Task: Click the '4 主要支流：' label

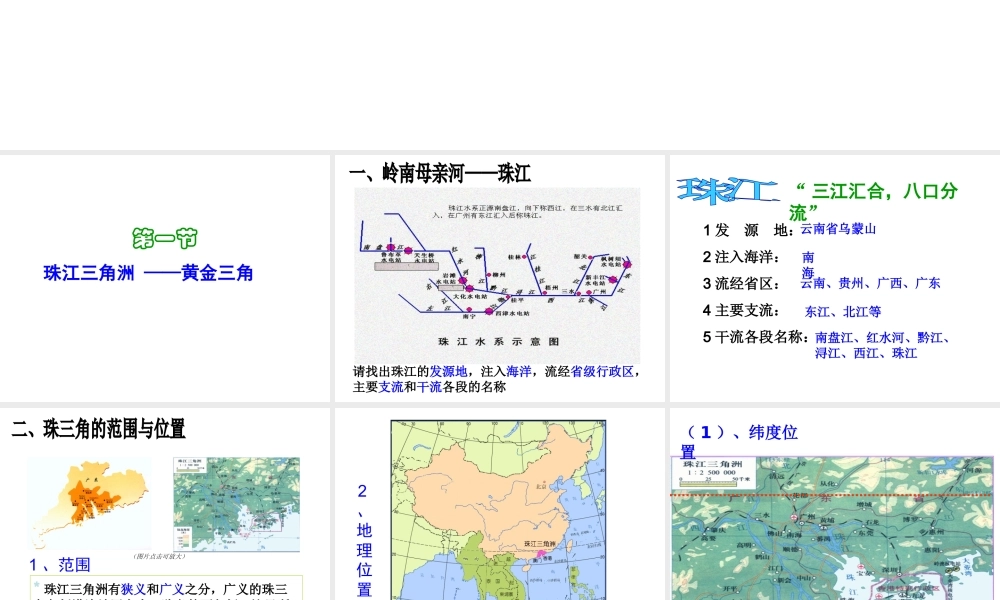Action: pyautogui.click(x=741, y=311)
